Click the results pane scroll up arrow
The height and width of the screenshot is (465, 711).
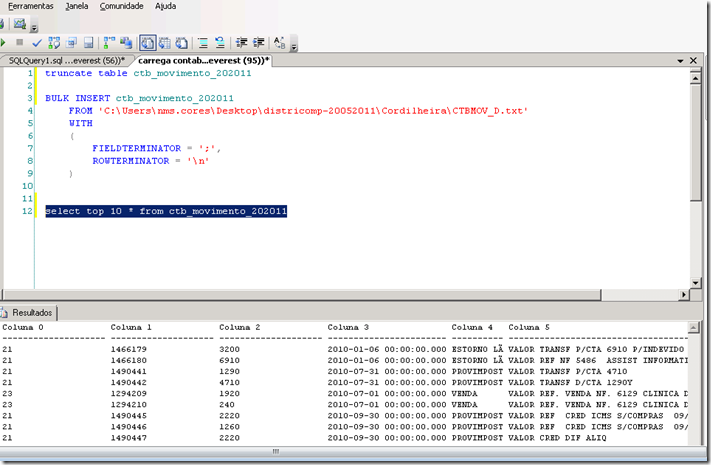[x=693, y=328]
